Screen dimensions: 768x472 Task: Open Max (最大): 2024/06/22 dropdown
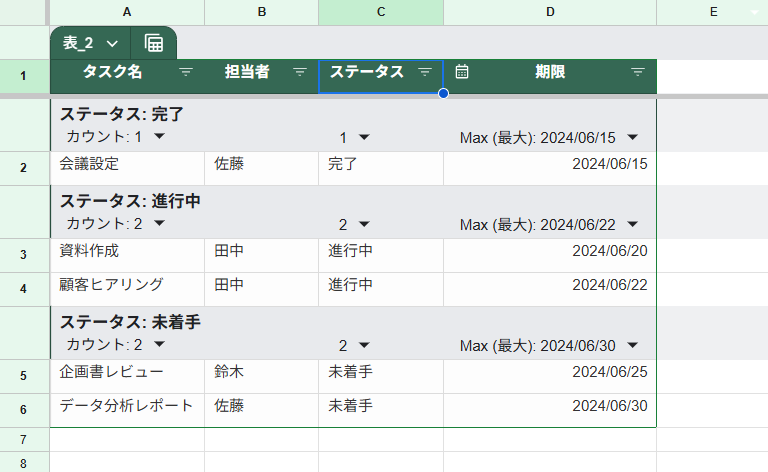[x=633, y=224]
